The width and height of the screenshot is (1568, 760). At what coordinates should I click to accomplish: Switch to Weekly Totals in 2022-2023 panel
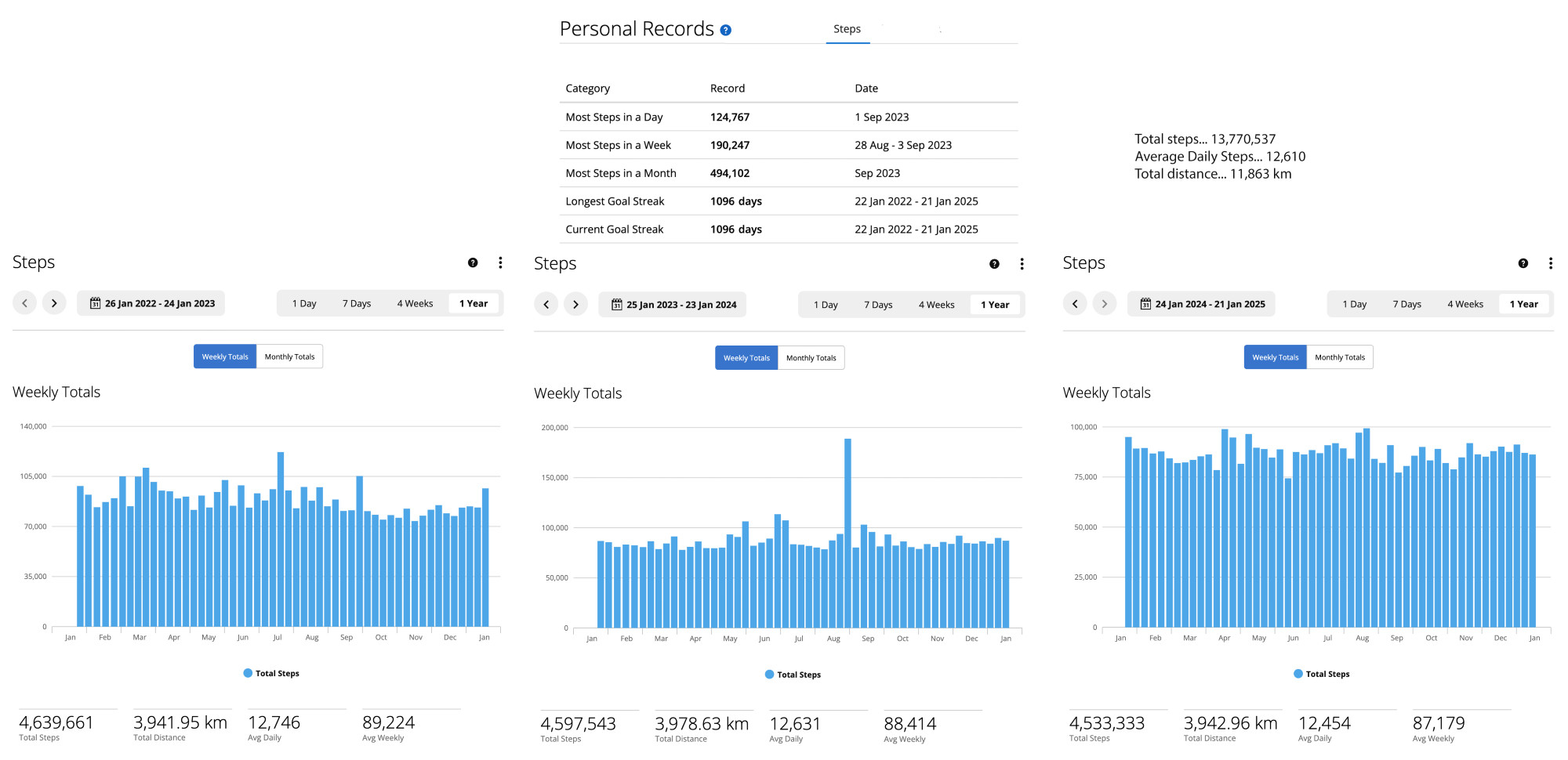pyautogui.click(x=225, y=356)
